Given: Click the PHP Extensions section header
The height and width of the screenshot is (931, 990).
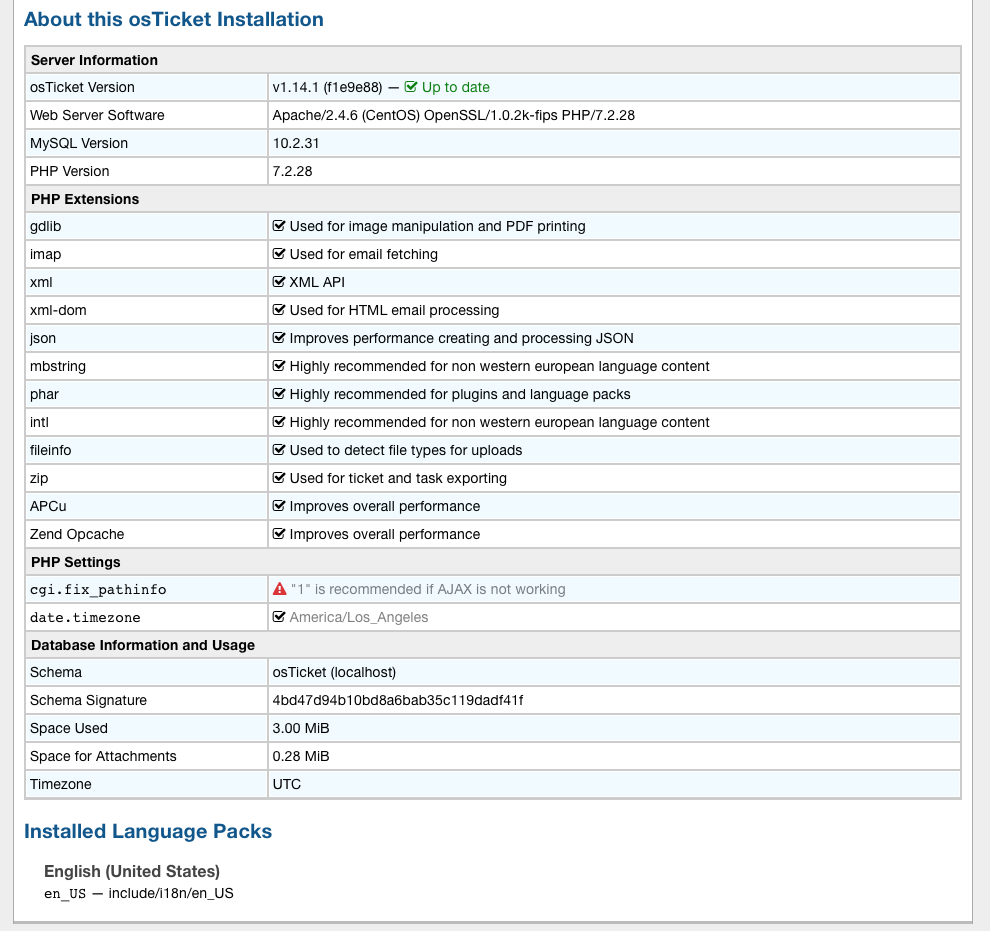Looking at the screenshot, I should [x=85, y=199].
